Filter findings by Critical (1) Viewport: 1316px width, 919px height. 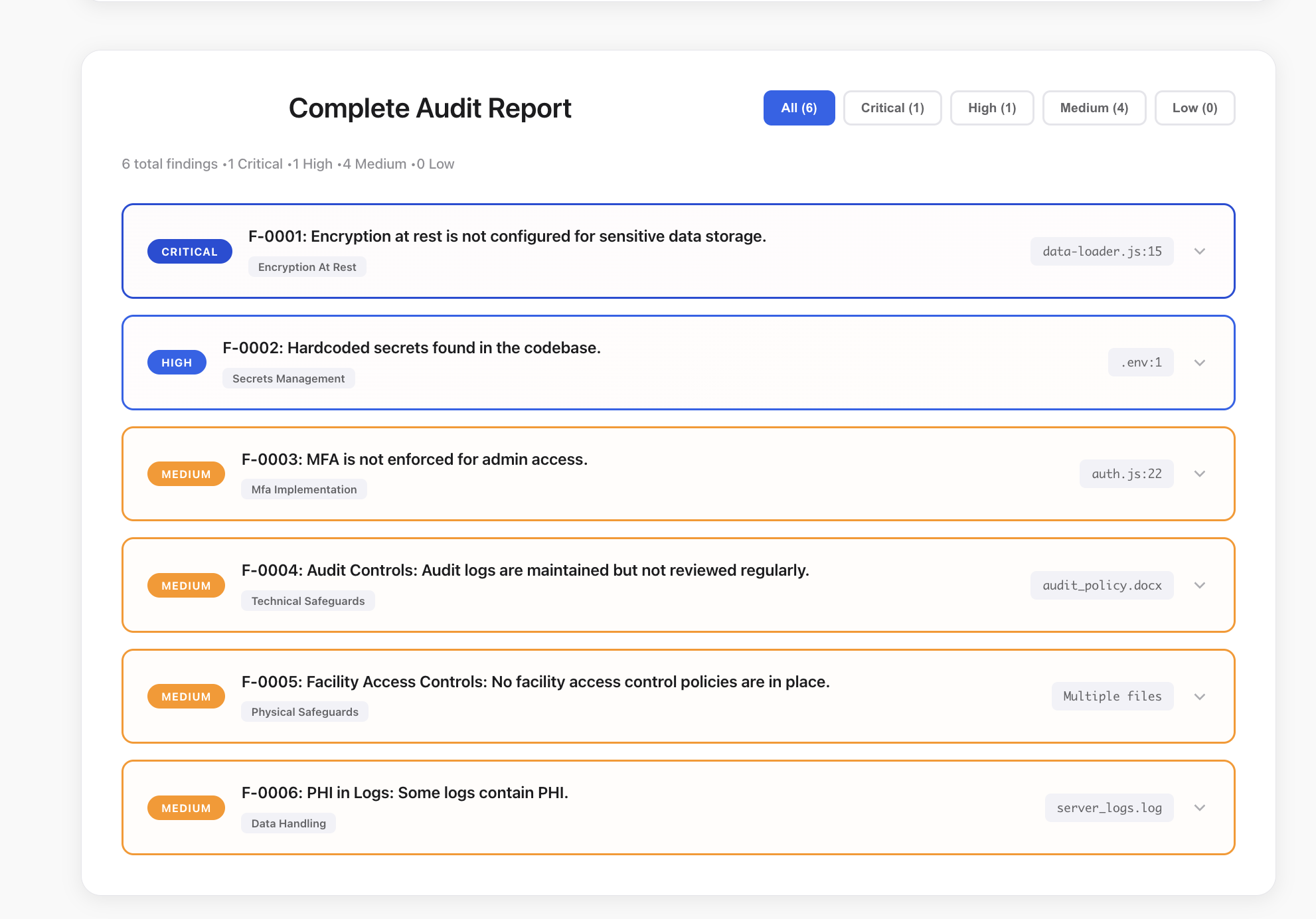[892, 108]
